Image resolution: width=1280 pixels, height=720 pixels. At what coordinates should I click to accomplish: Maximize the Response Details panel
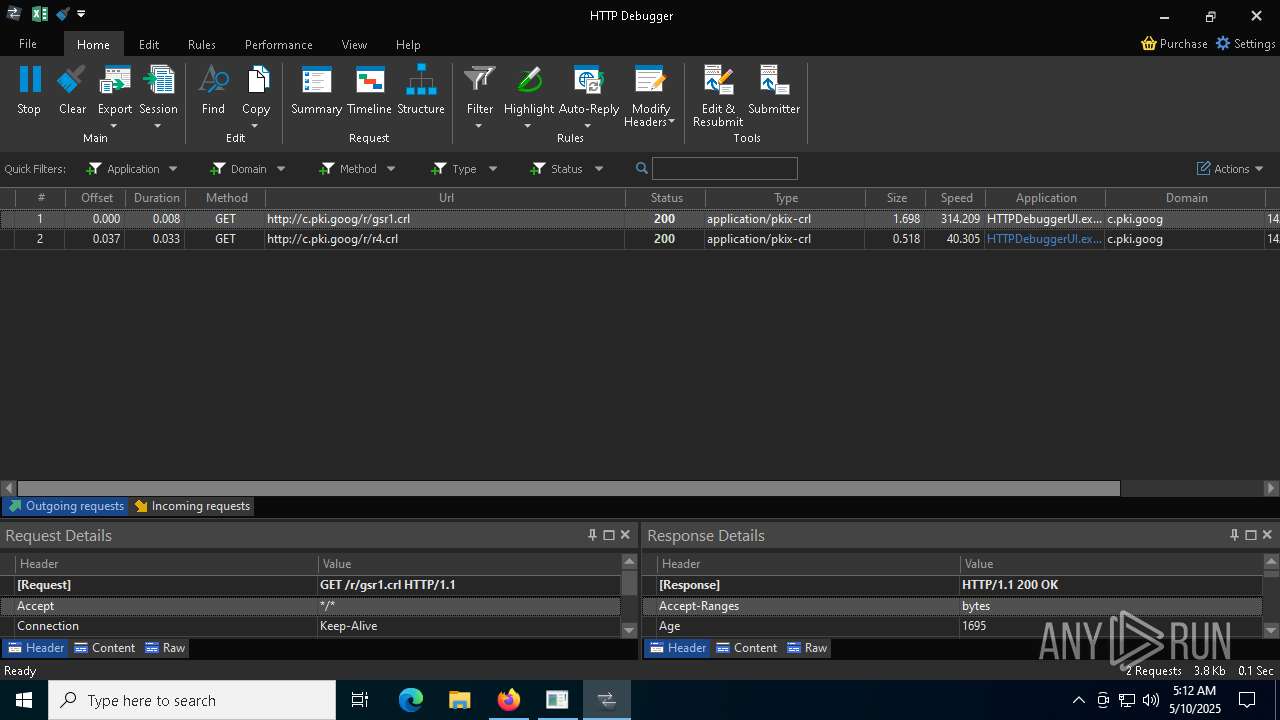tap(1250, 535)
